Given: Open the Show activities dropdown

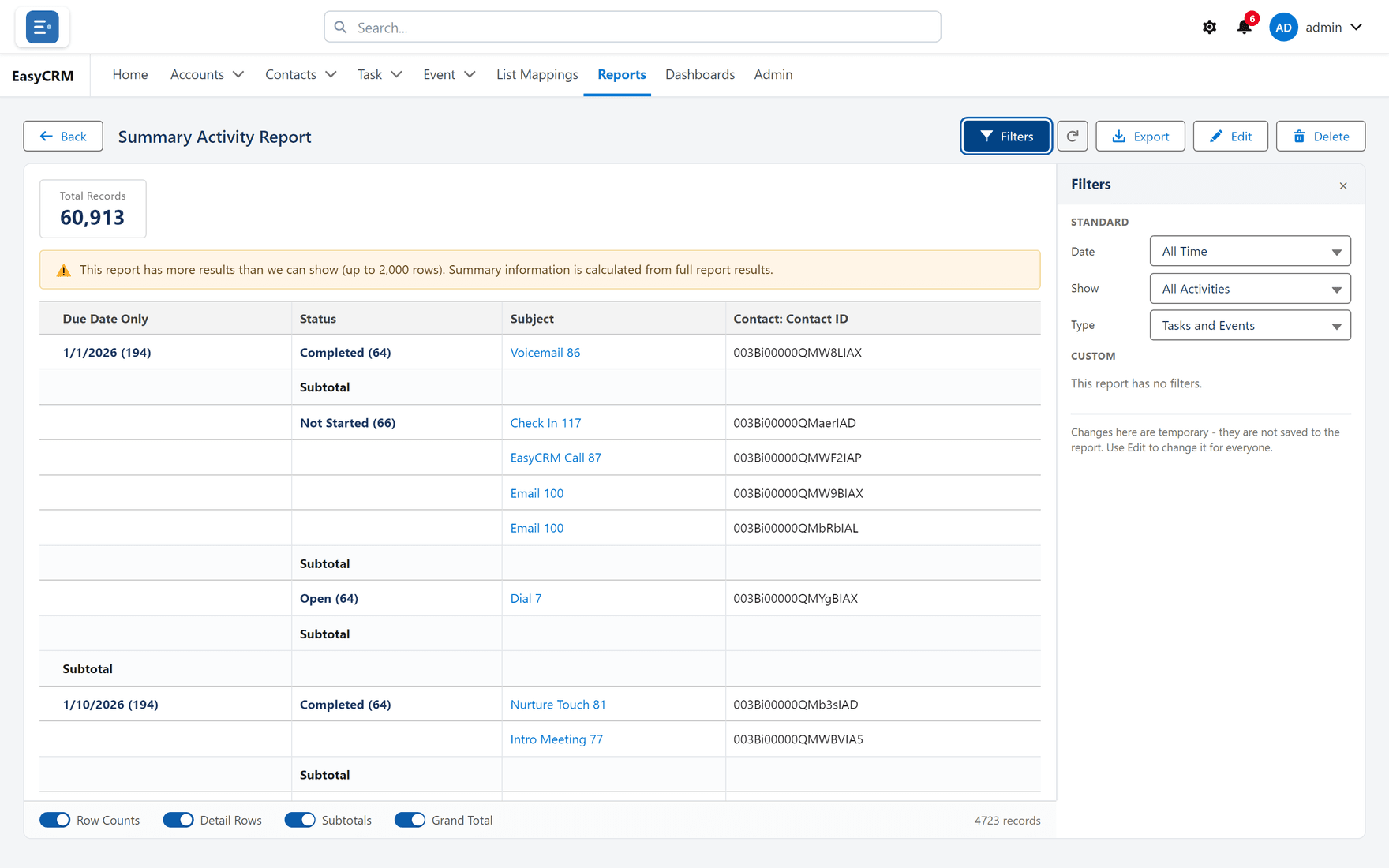Looking at the screenshot, I should [x=1250, y=288].
